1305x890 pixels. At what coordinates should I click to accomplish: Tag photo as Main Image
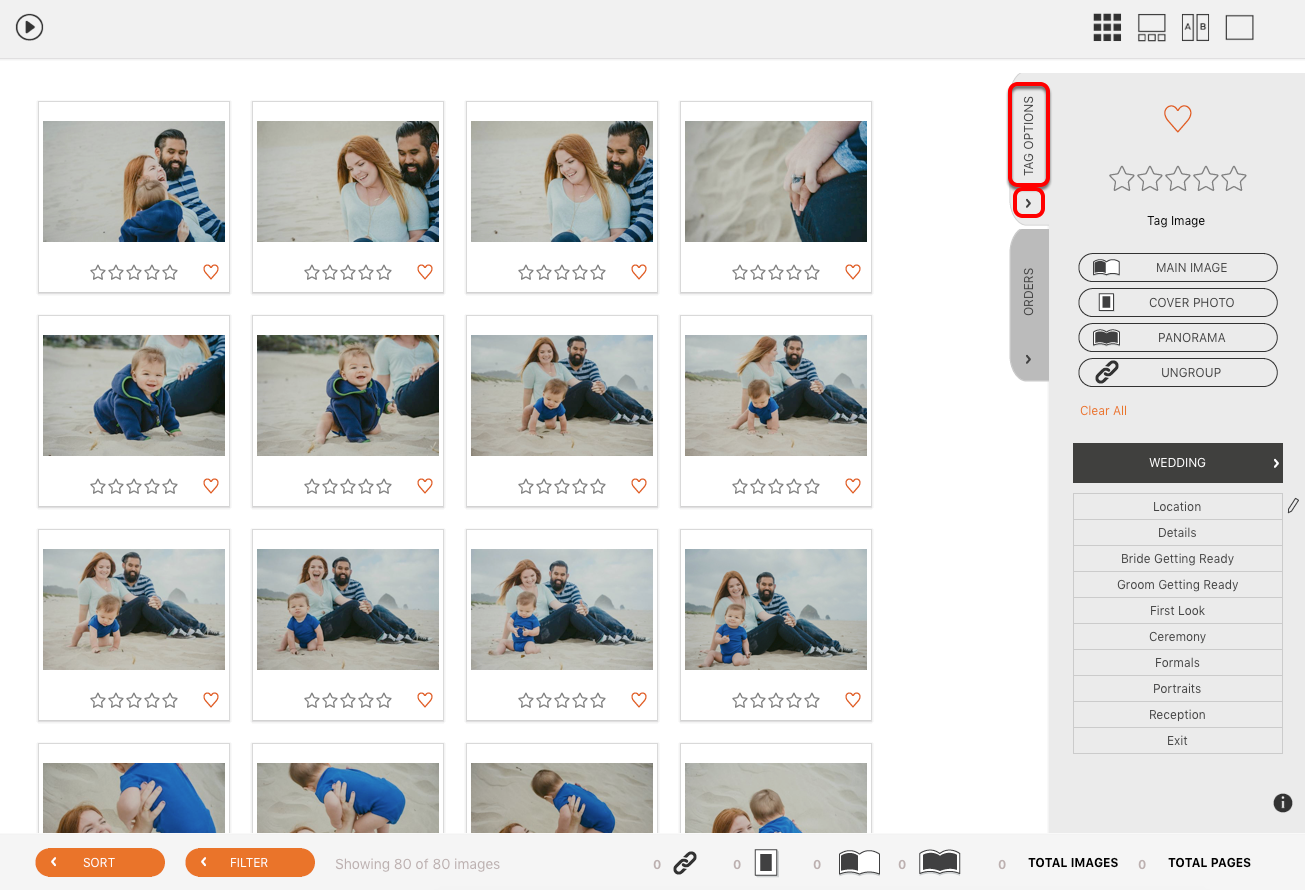pos(1178,268)
